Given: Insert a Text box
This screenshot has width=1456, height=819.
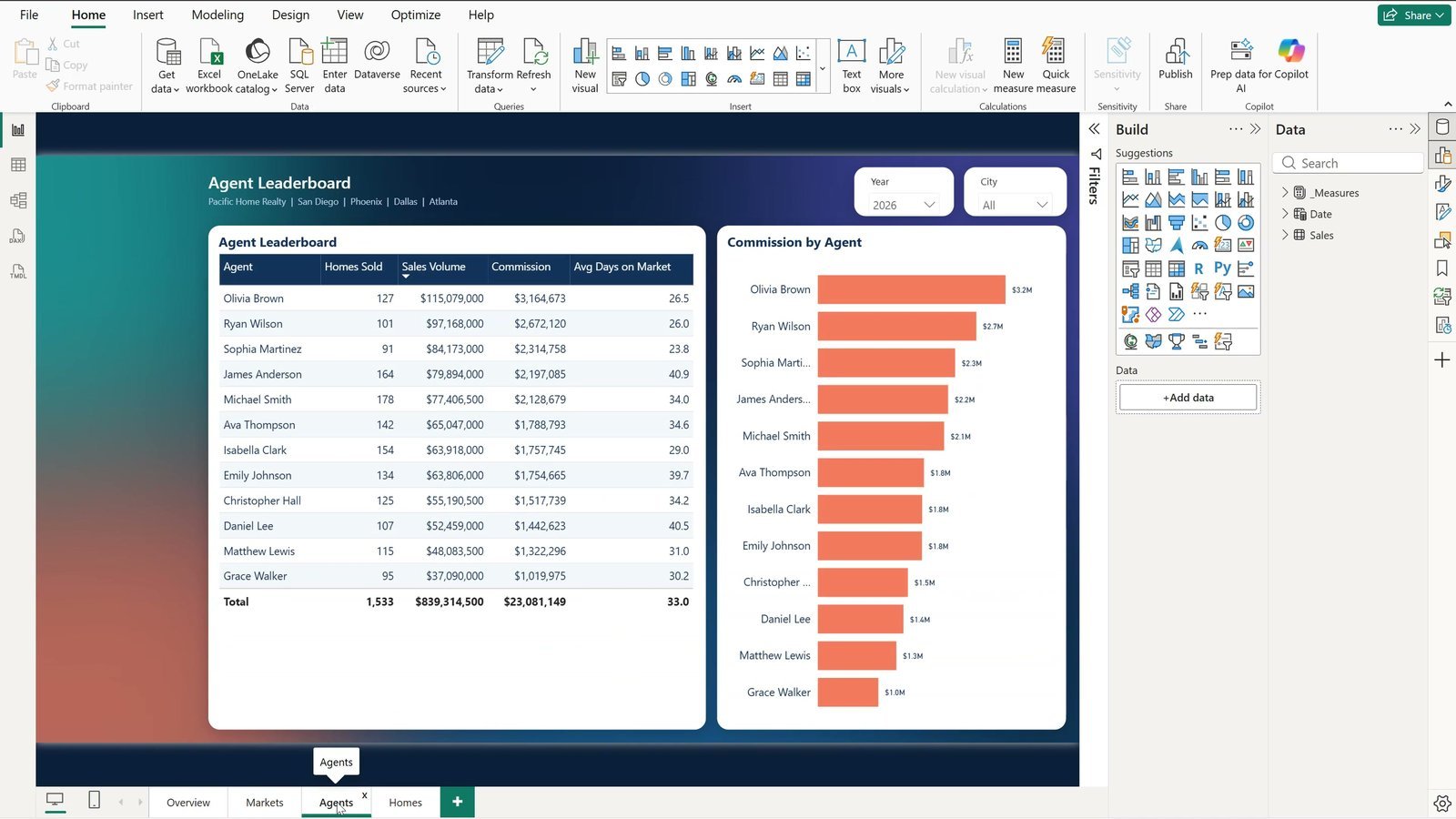Looking at the screenshot, I should pos(852,66).
